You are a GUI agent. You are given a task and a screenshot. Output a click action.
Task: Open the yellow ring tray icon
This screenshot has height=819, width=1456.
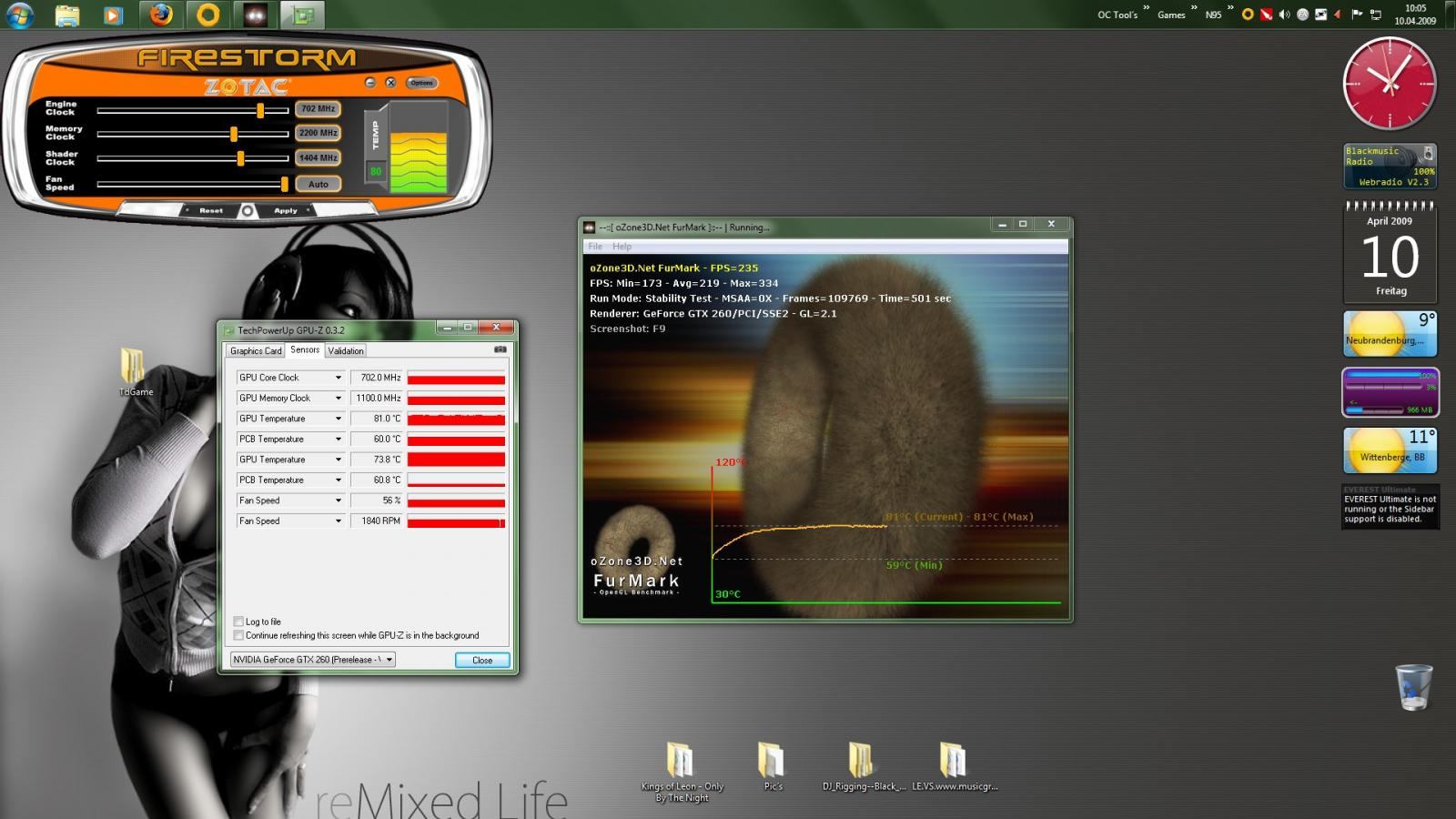point(1248,15)
